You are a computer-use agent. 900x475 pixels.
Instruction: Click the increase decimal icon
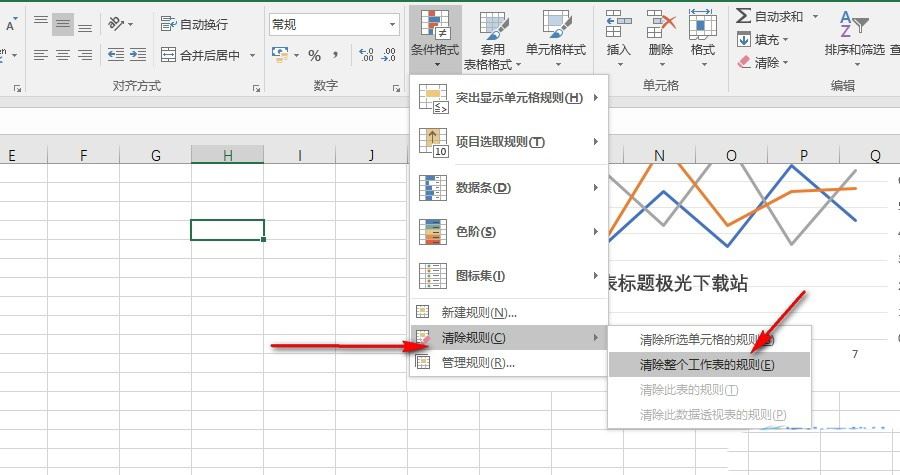[366, 55]
